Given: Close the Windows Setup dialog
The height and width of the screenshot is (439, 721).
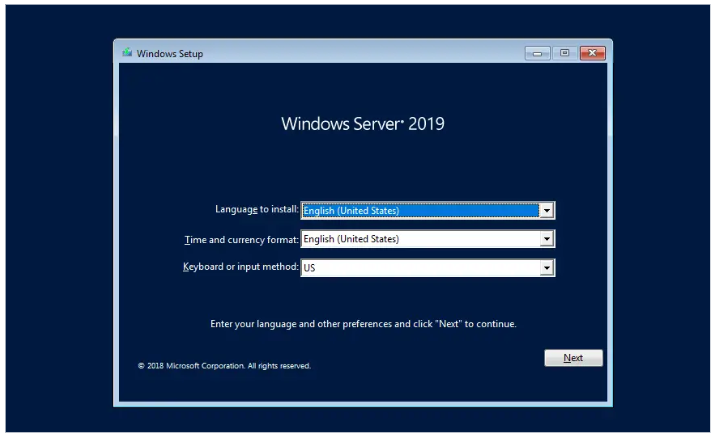Looking at the screenshot, I should coord(592,53).
